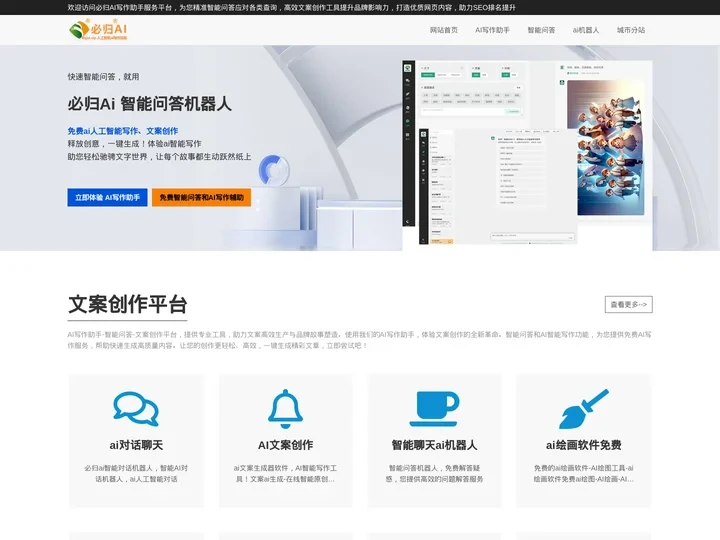Click the description starting 免费的ai绘画软件
The height and width of the screenshot is (540, 720).
[584, 473]
